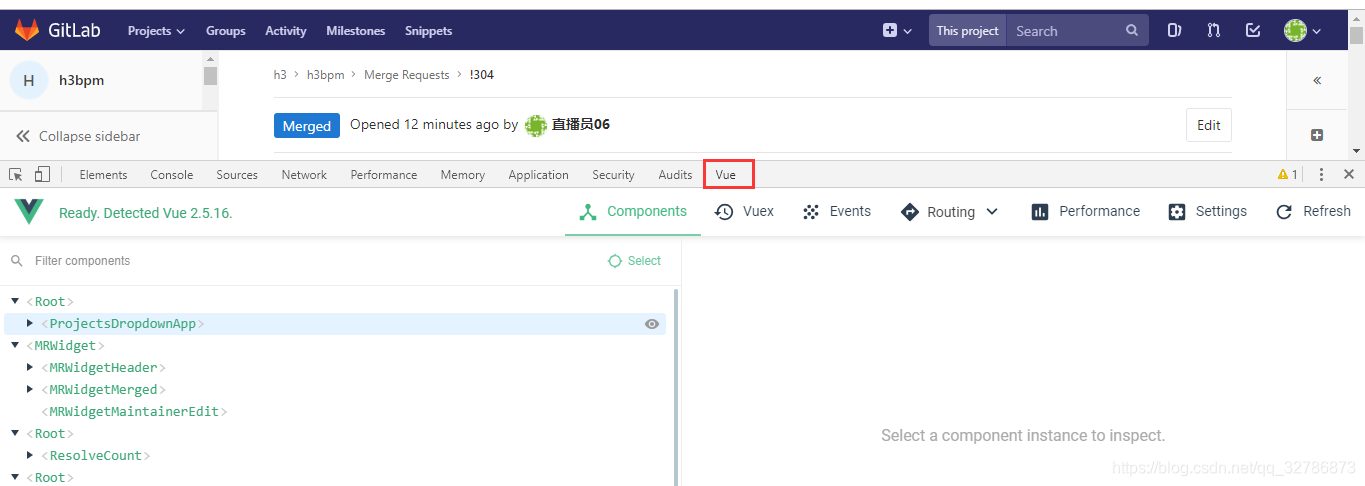Activate the inspect element pointer tool
Viewport: 1365px width, 486px height.
[16, 174]
